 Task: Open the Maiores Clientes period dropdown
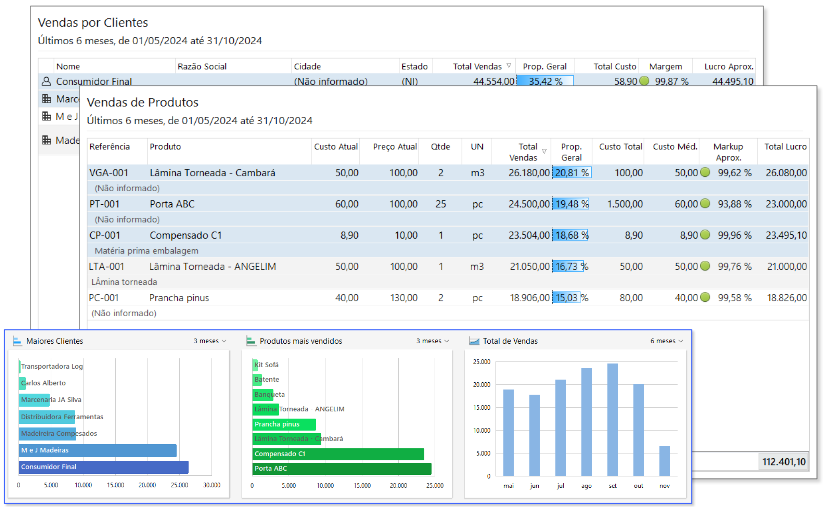tap(210, 341)
